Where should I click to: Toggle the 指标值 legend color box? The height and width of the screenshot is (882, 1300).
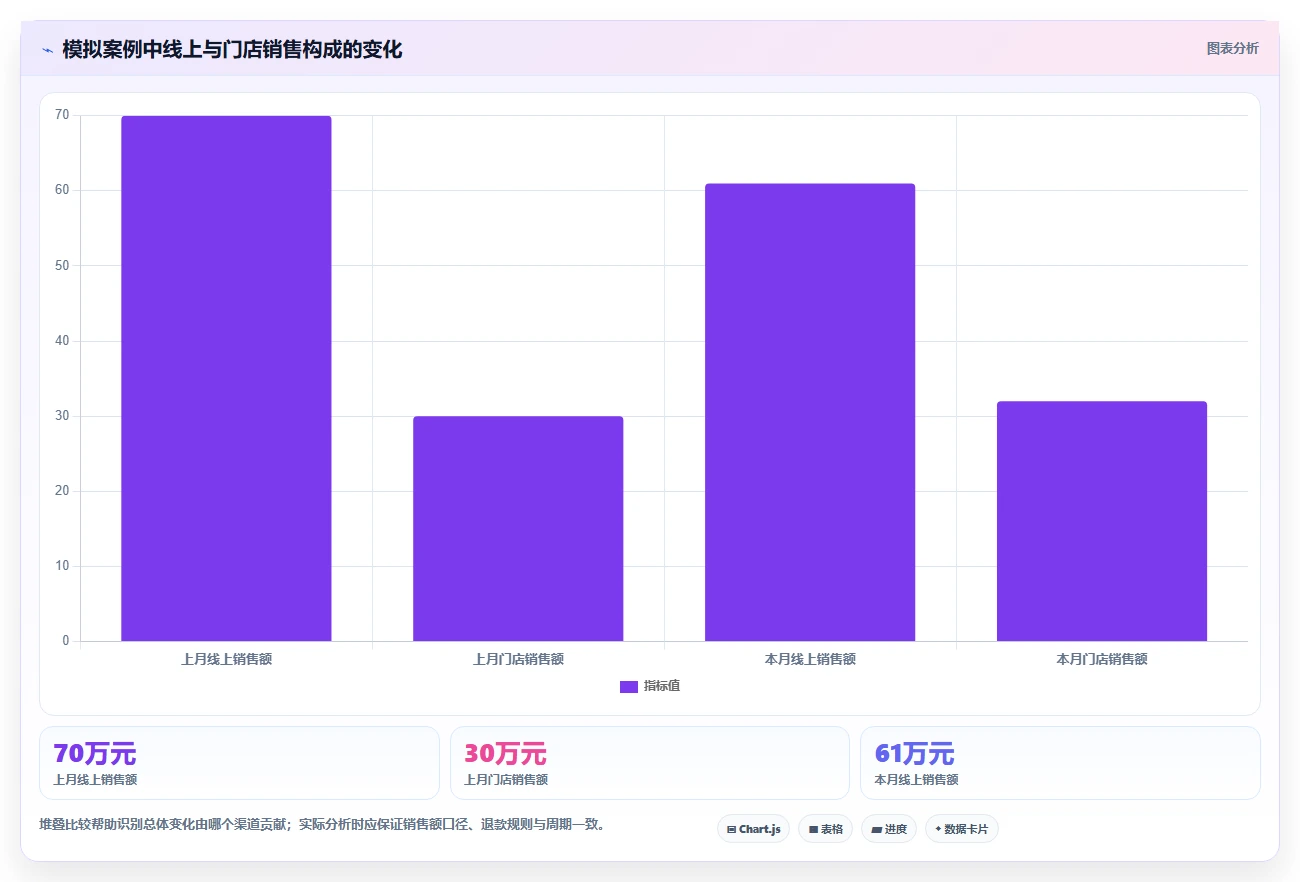629,686
